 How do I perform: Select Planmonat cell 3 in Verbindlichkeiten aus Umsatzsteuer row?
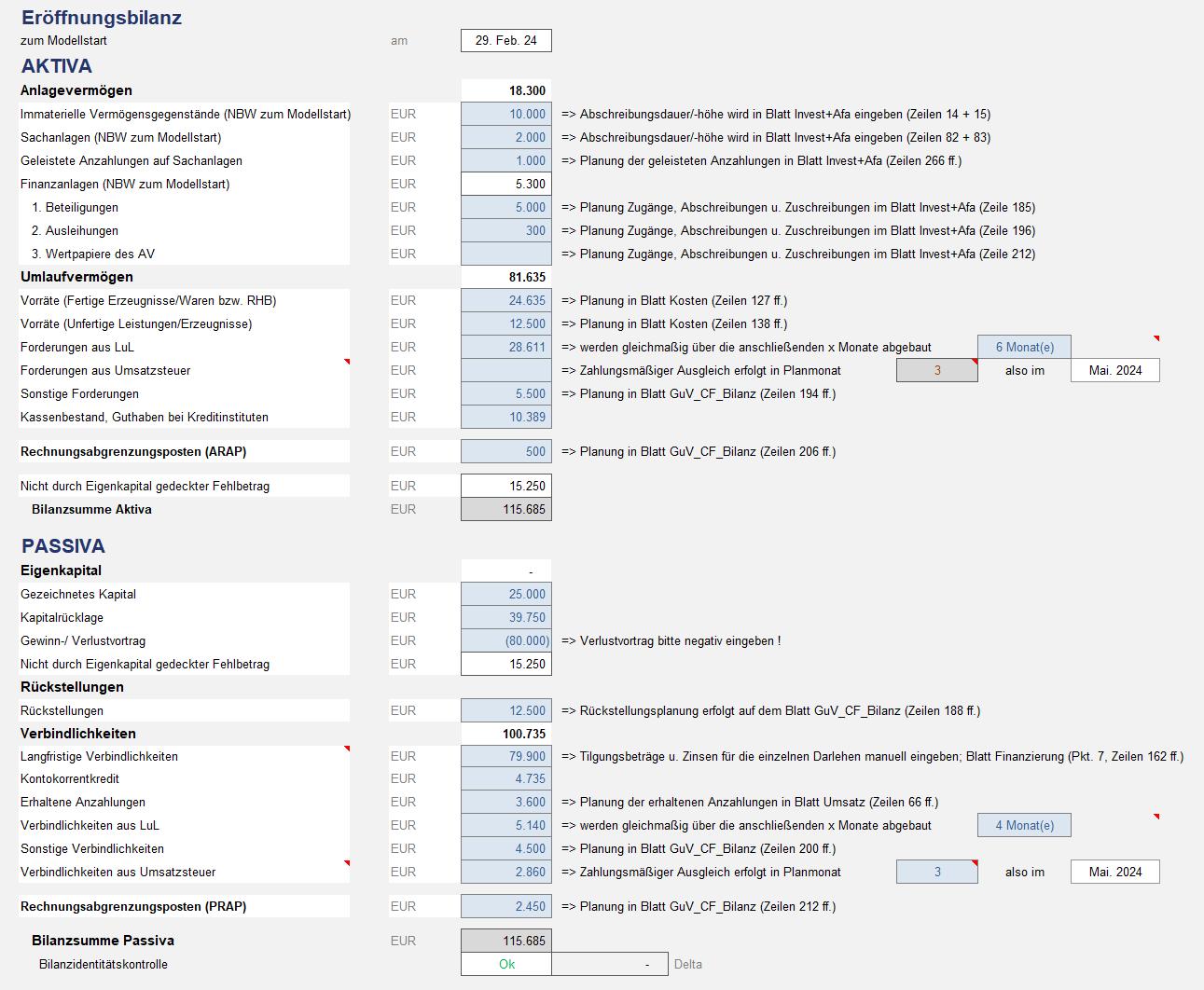(x=937, y=872)
